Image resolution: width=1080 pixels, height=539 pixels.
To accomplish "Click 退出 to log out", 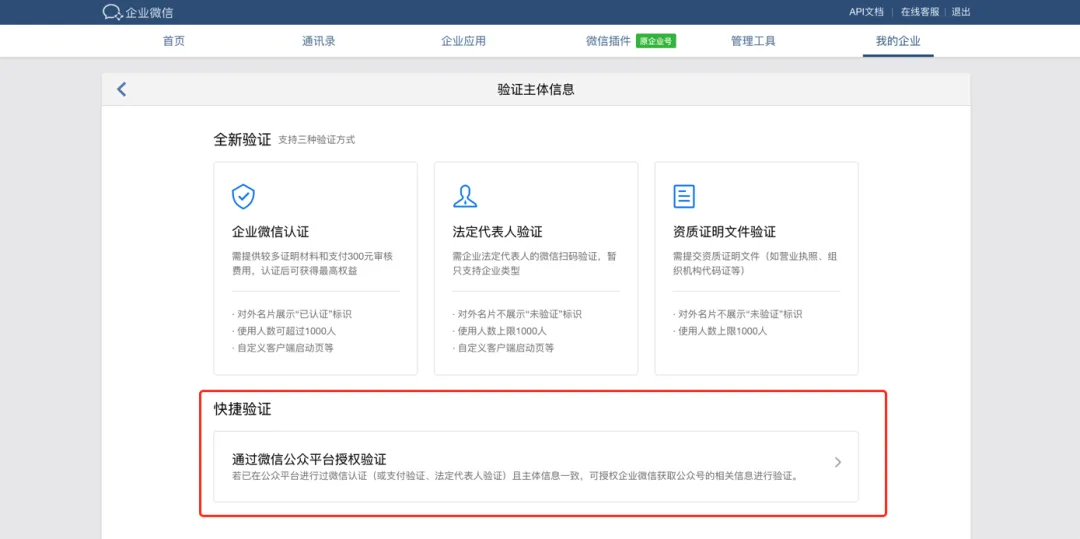I will point(961,12).
